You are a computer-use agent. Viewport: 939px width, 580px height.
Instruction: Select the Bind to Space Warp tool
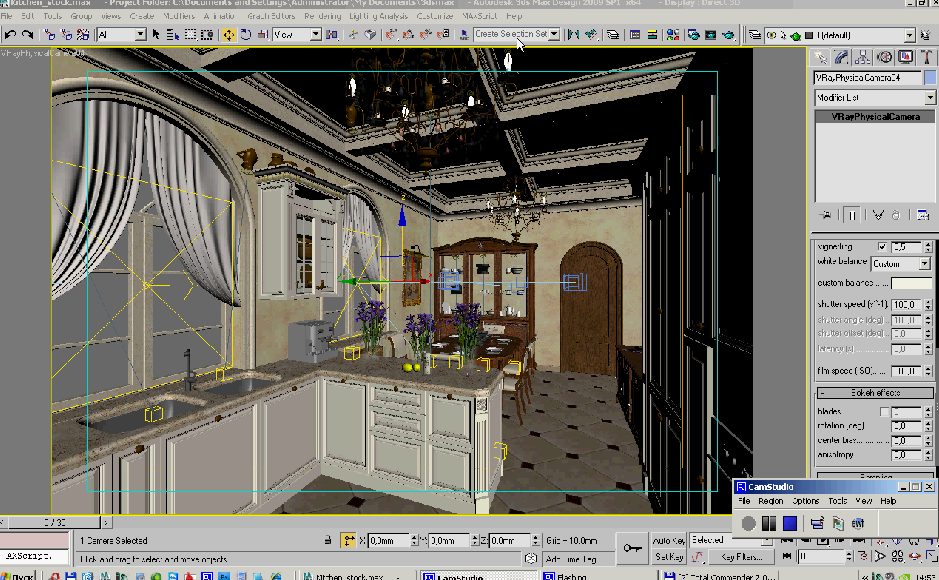[83, 35]
